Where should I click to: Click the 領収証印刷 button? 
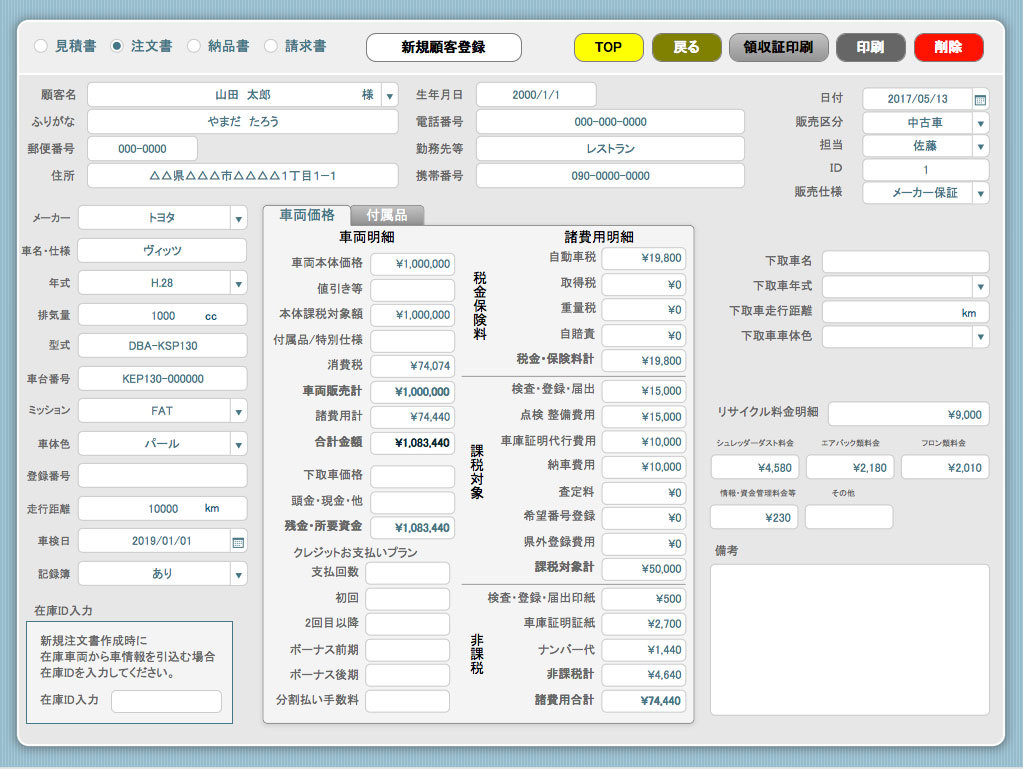click(x=778, y=47)
